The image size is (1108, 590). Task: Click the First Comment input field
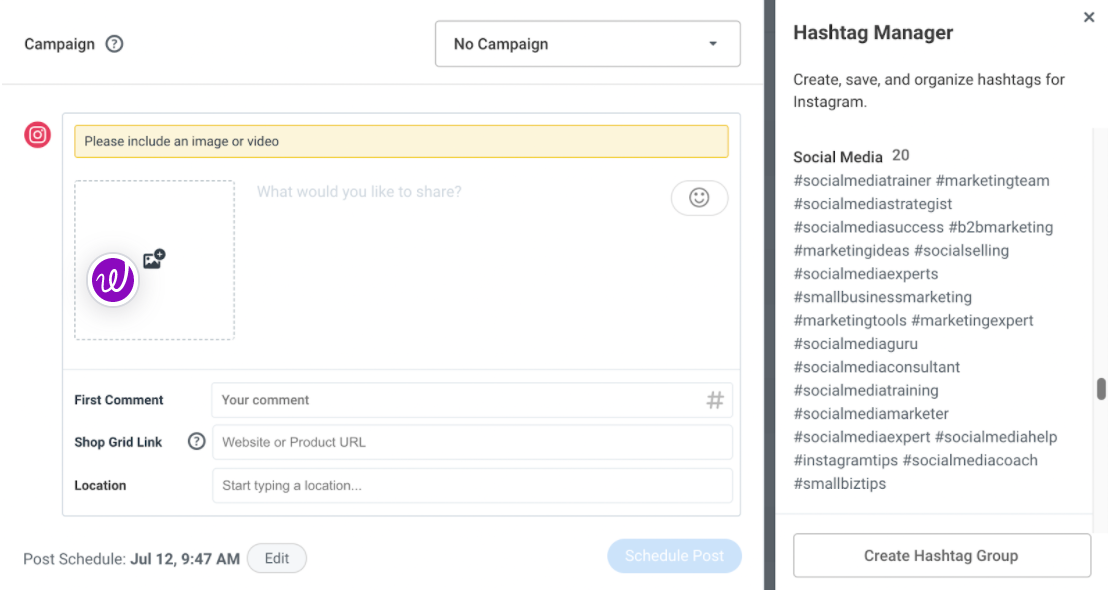460,400
